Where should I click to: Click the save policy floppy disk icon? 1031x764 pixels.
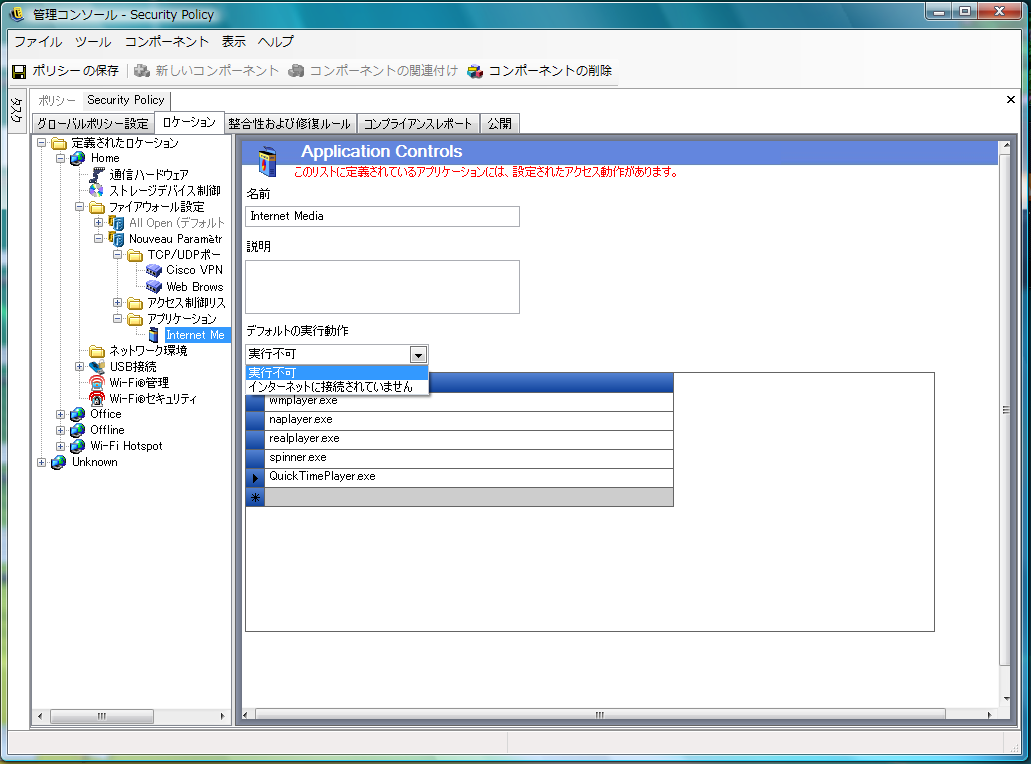[19, 71]
